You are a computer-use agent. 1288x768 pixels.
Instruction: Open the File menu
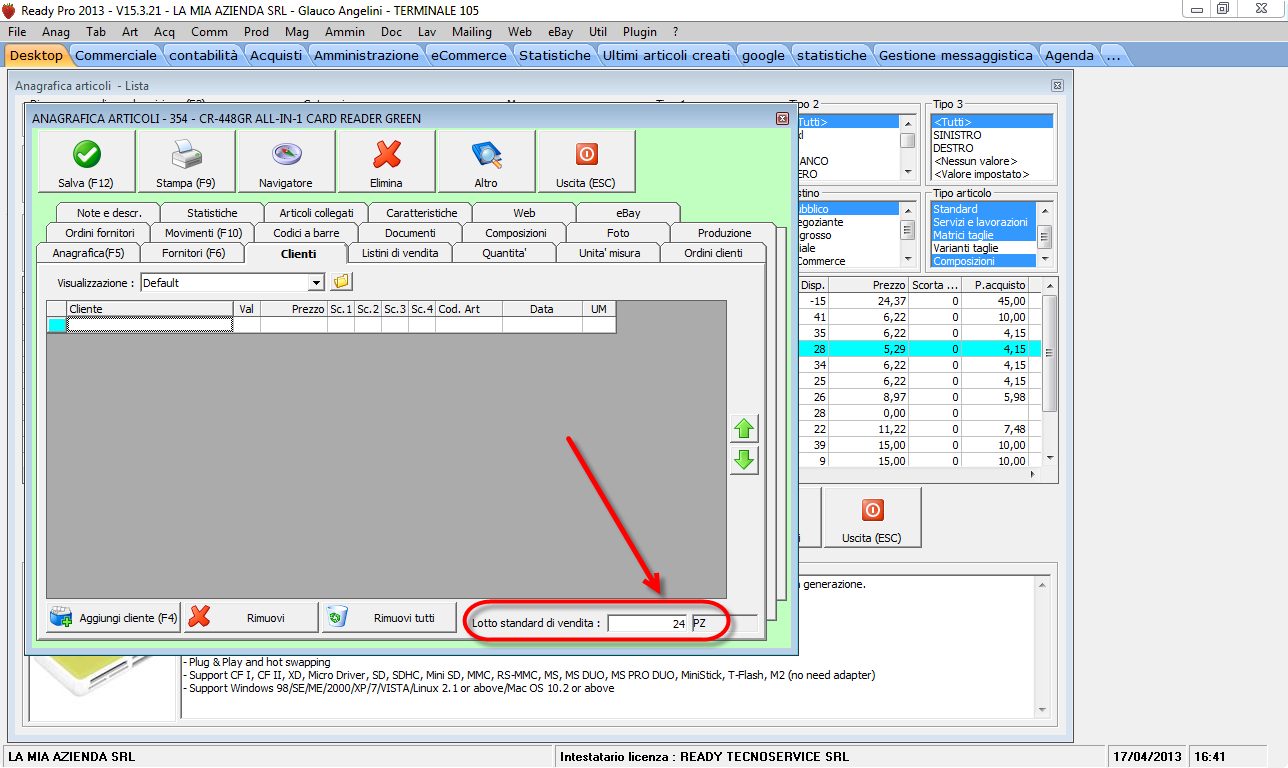(17, 32)
